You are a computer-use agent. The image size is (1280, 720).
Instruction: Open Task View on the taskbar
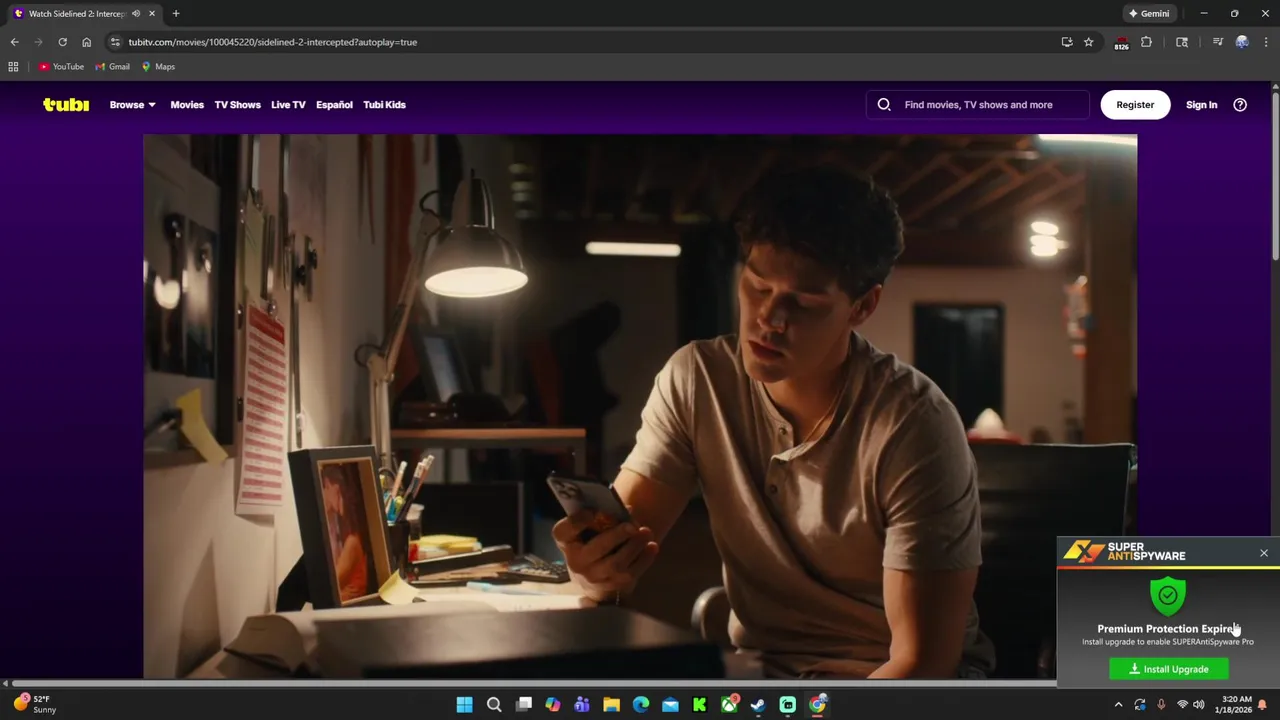(x=523, y=705)
